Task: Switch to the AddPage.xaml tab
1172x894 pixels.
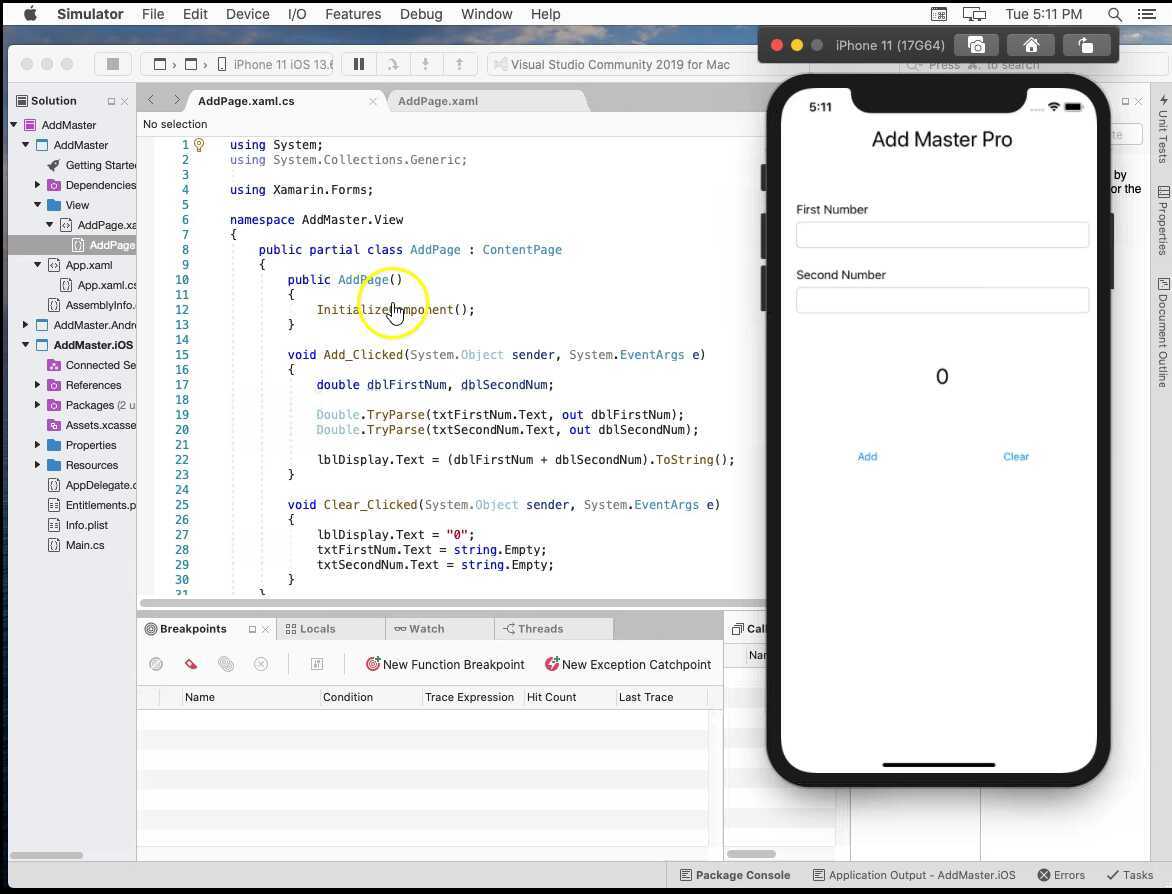Action: [438, 100]
